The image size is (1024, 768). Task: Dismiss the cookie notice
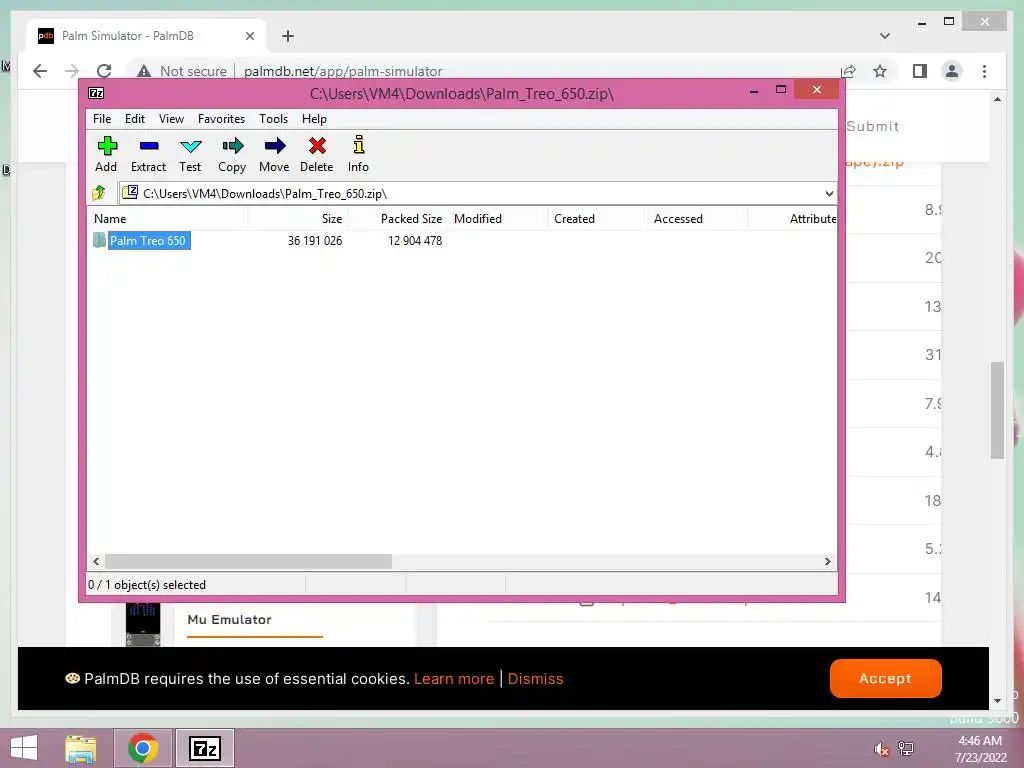click(536, 679)
